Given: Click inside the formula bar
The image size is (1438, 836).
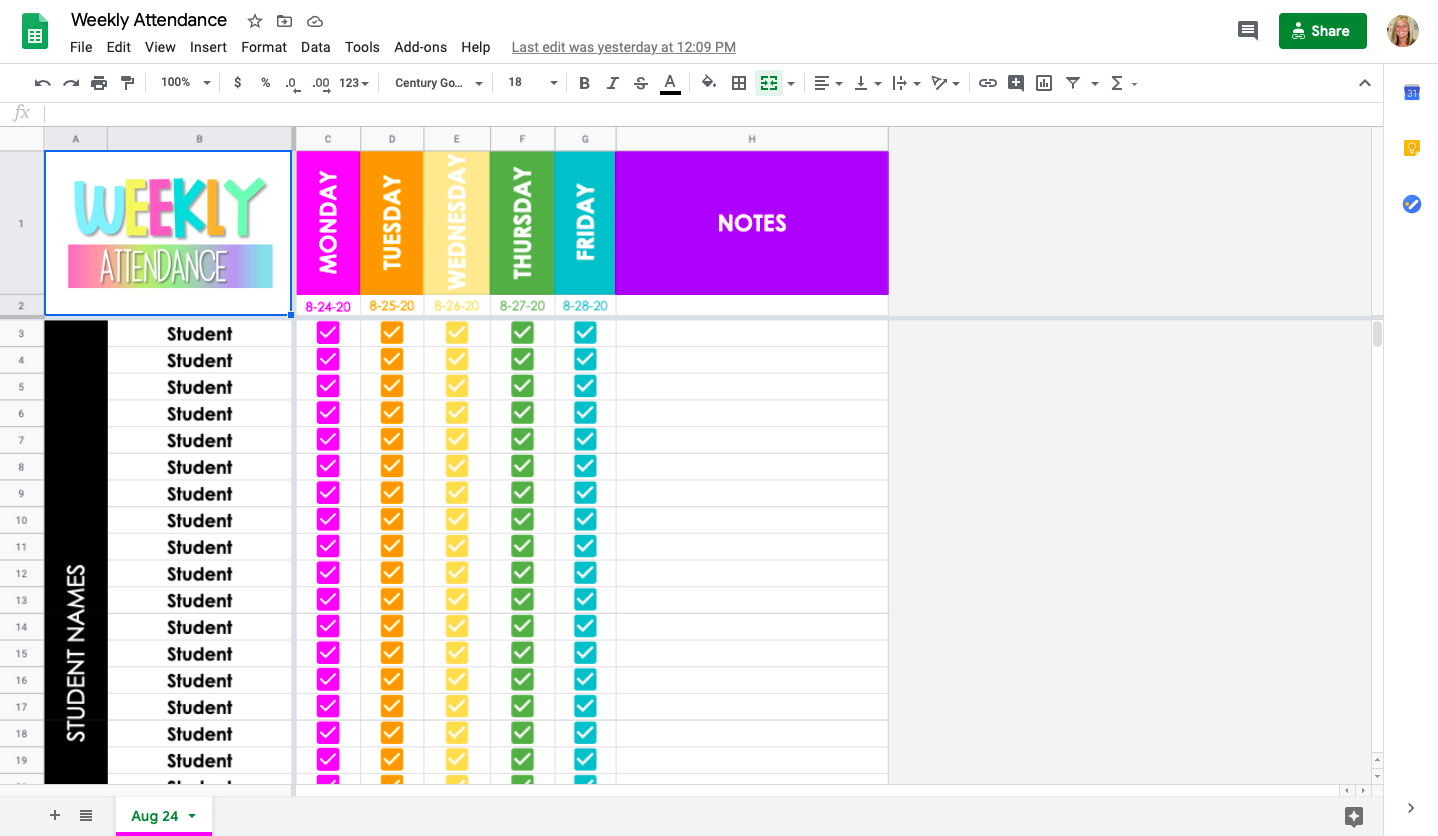Looking at the screenshot, I should pos(400,113).
